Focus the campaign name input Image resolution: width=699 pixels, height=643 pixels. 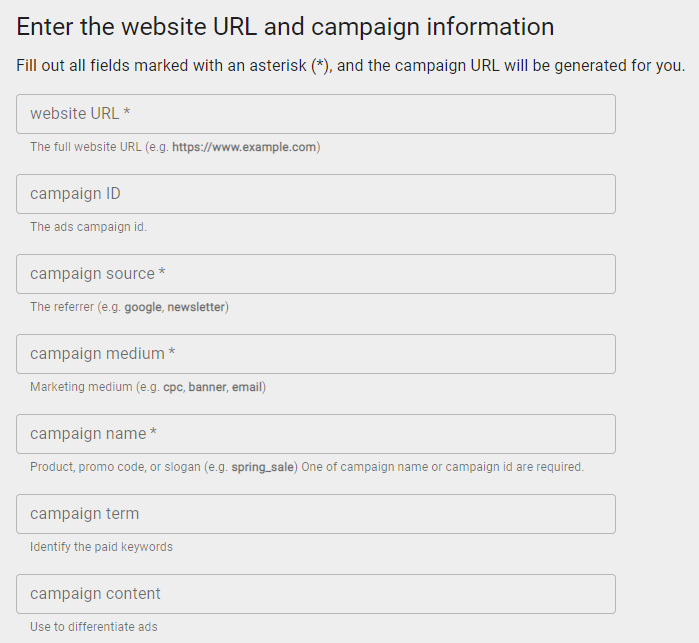(x=315, y=434)
